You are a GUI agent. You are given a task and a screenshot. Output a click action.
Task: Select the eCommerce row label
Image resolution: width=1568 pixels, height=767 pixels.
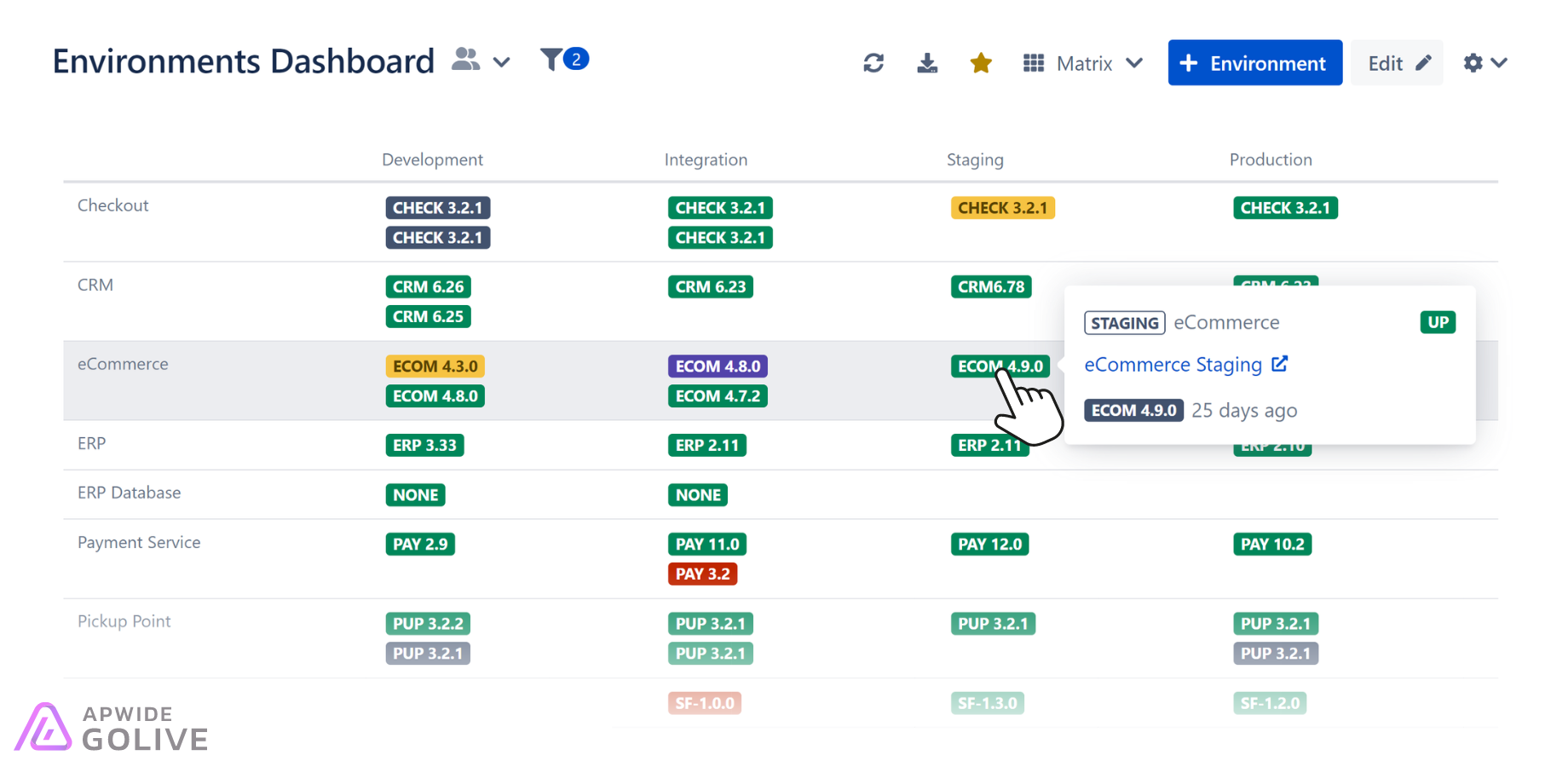(x=122, y=364)
